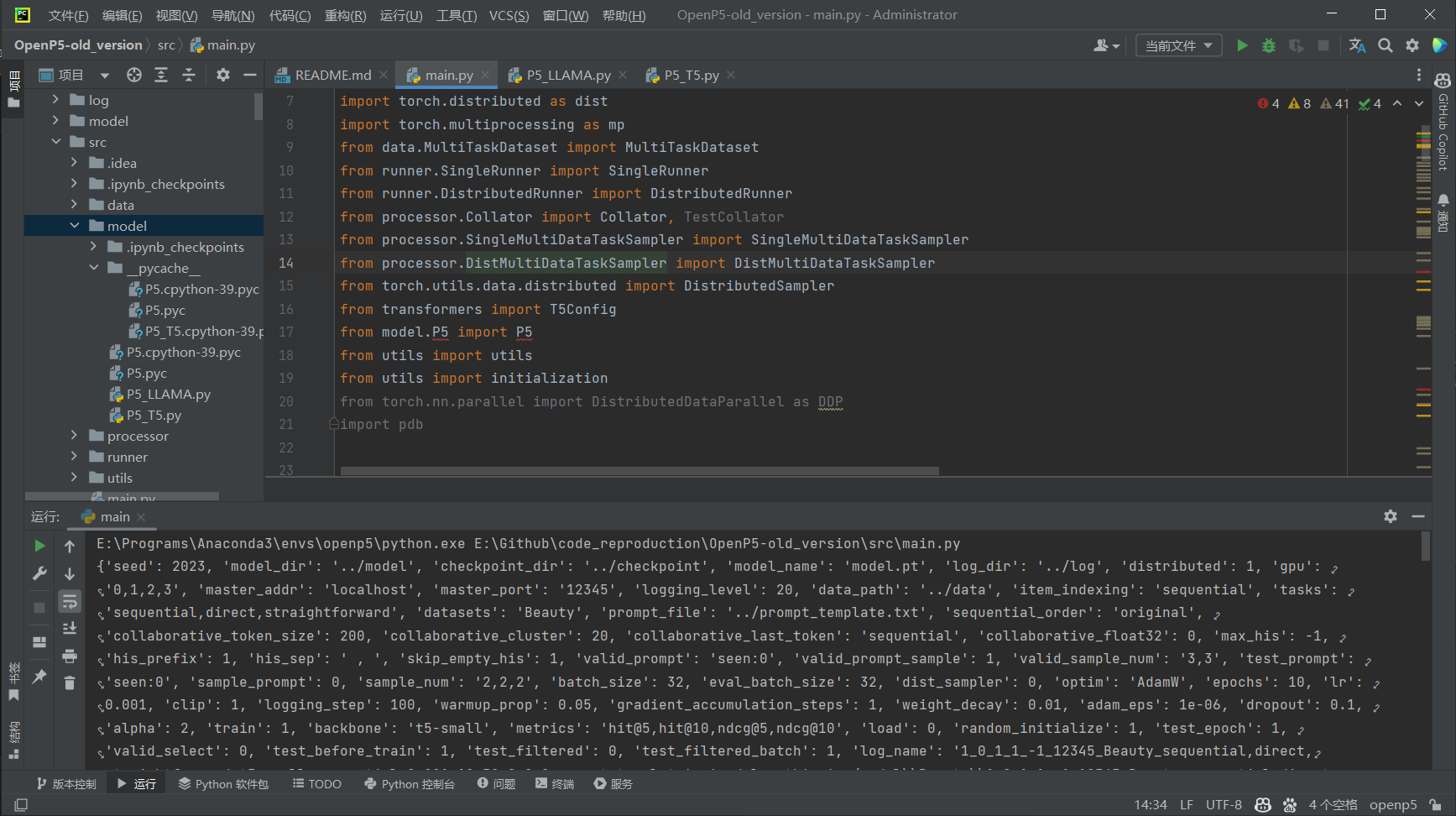Viewport: 1456px width, 816px height.
Task: Open P5_T5.py in project tree
Action: pyautogui.click(x=153, y=415)
